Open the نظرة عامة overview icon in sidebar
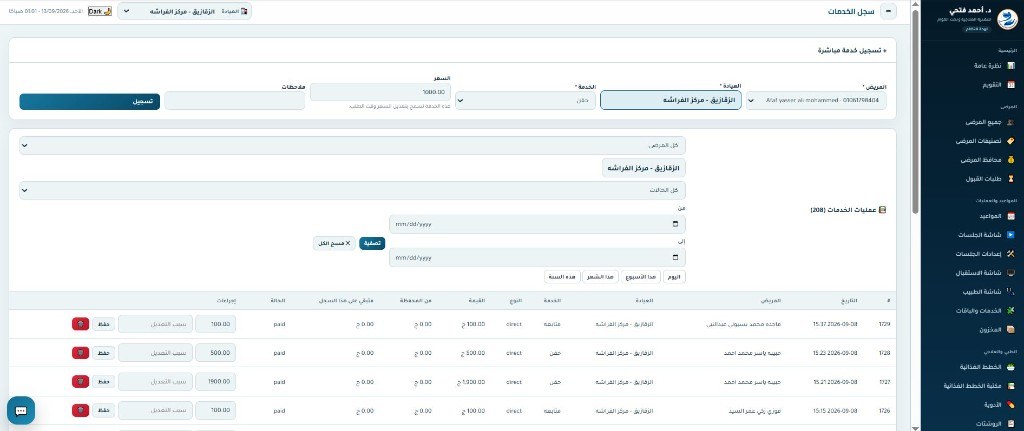Screen dimensions: 1024x431 pyautogui.click(x=1011, y=66)
